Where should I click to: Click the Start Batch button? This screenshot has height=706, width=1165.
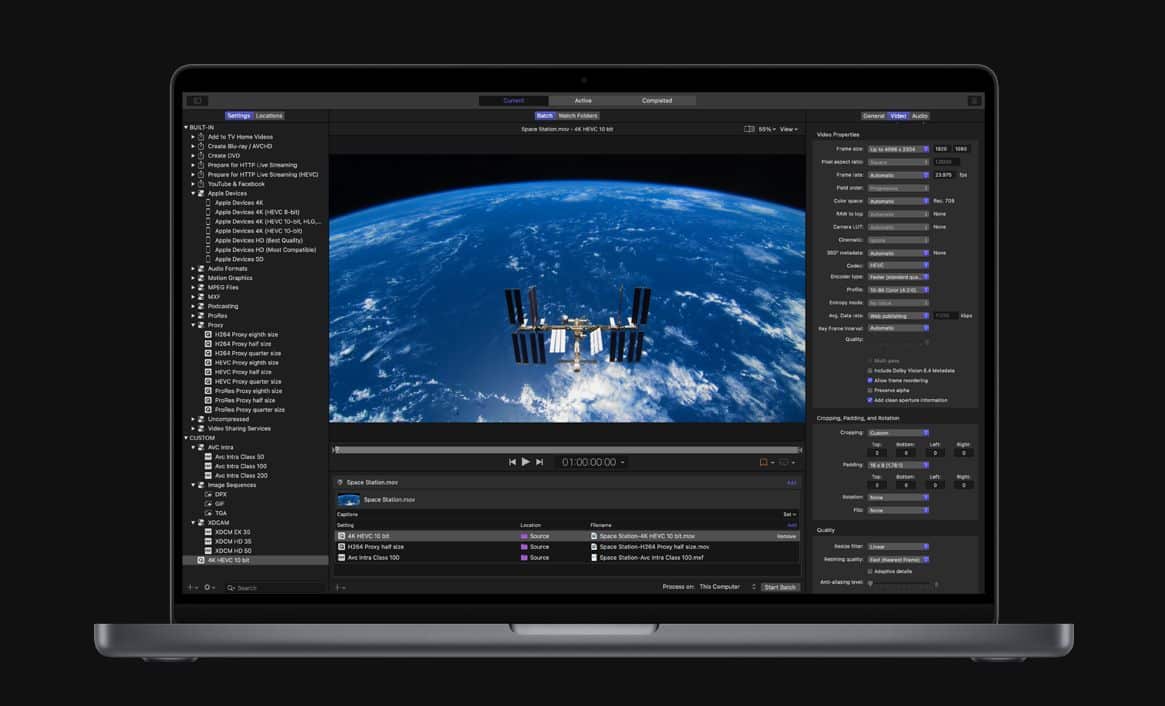779,587
